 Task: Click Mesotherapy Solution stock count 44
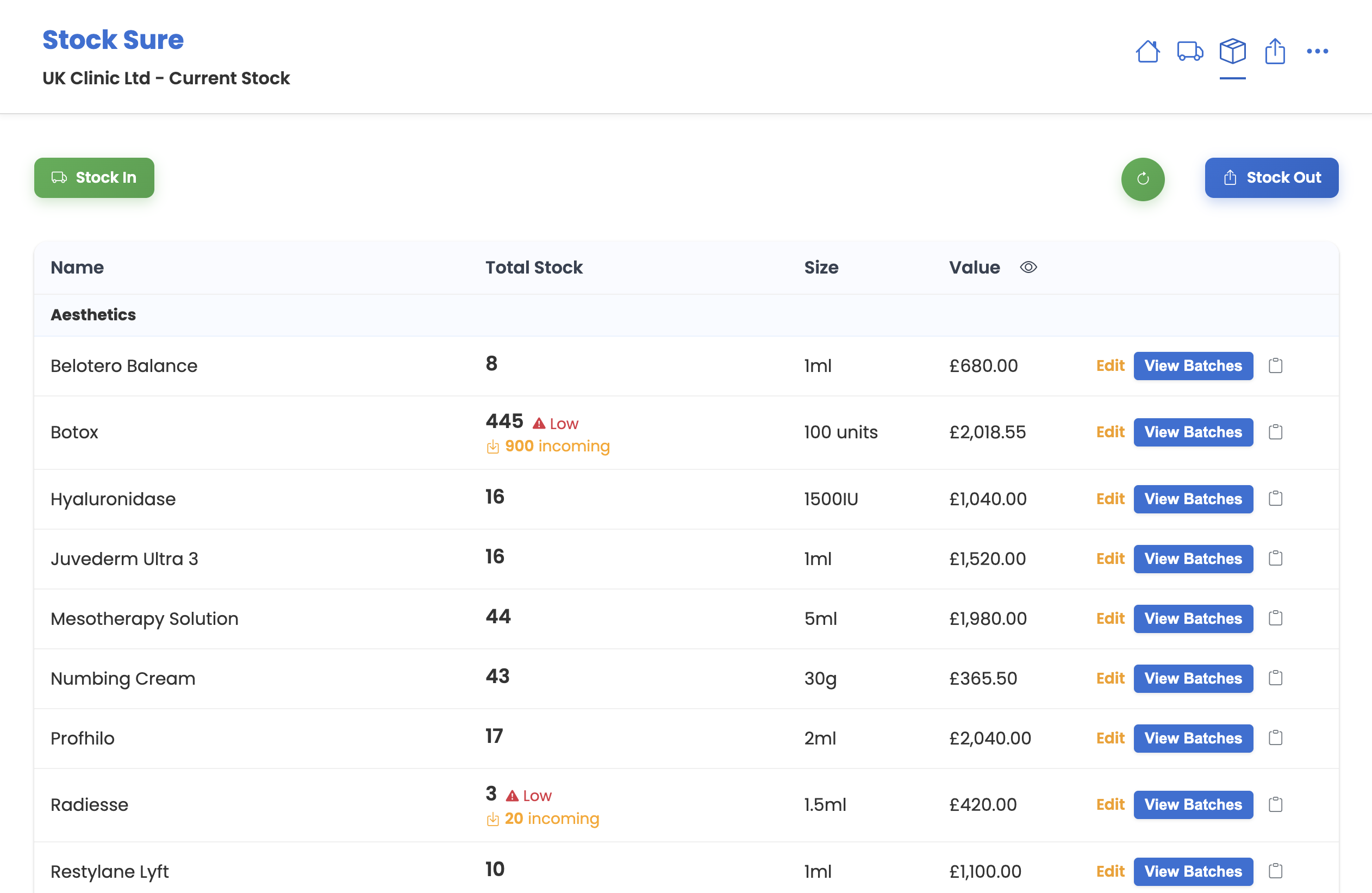(498, 617)
